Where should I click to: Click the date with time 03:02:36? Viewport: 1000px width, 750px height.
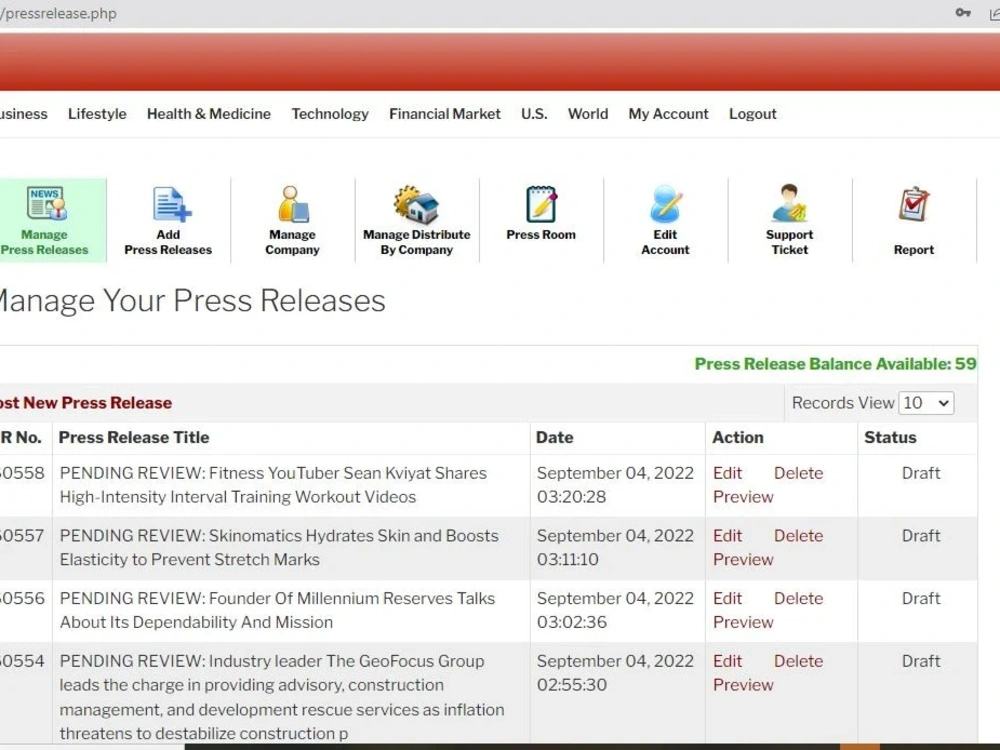pyautogui.click(x=615, y=610)
